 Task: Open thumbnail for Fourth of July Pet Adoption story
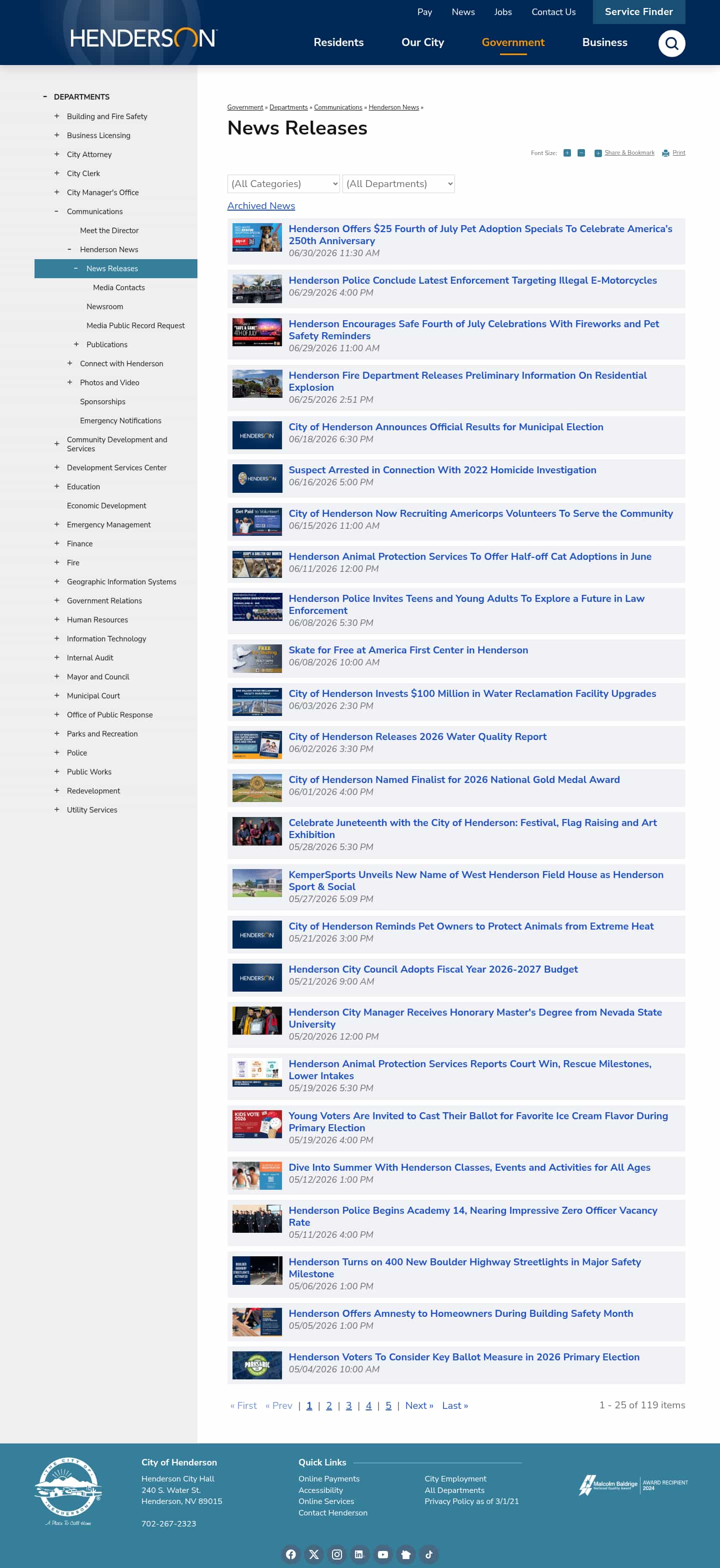(256, 237)
